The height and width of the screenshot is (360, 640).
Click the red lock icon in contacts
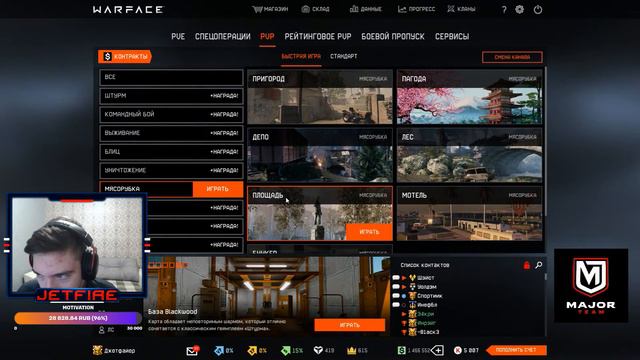(527, 265)
